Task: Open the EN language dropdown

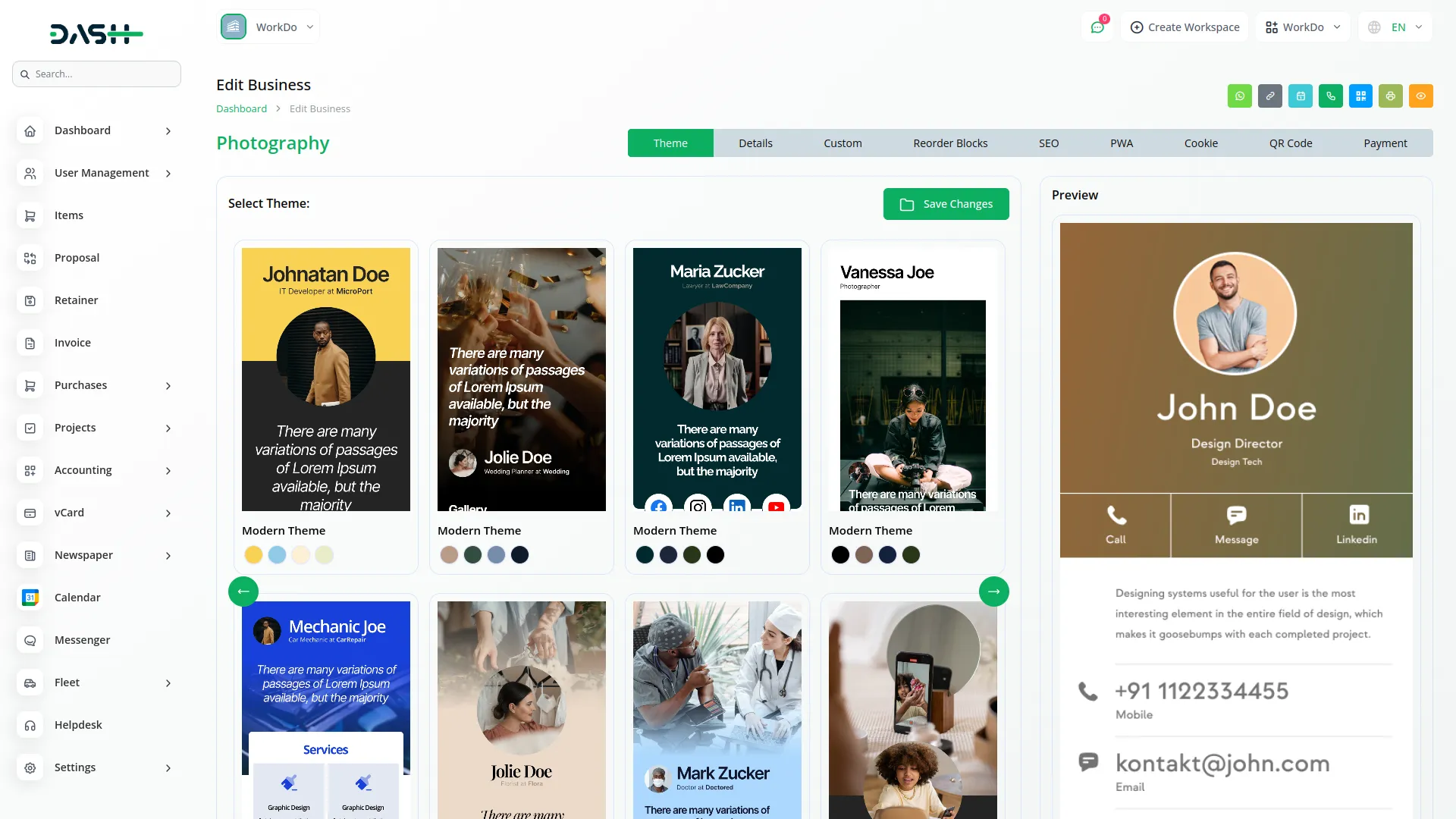Action: click(x=1396, y=27)
